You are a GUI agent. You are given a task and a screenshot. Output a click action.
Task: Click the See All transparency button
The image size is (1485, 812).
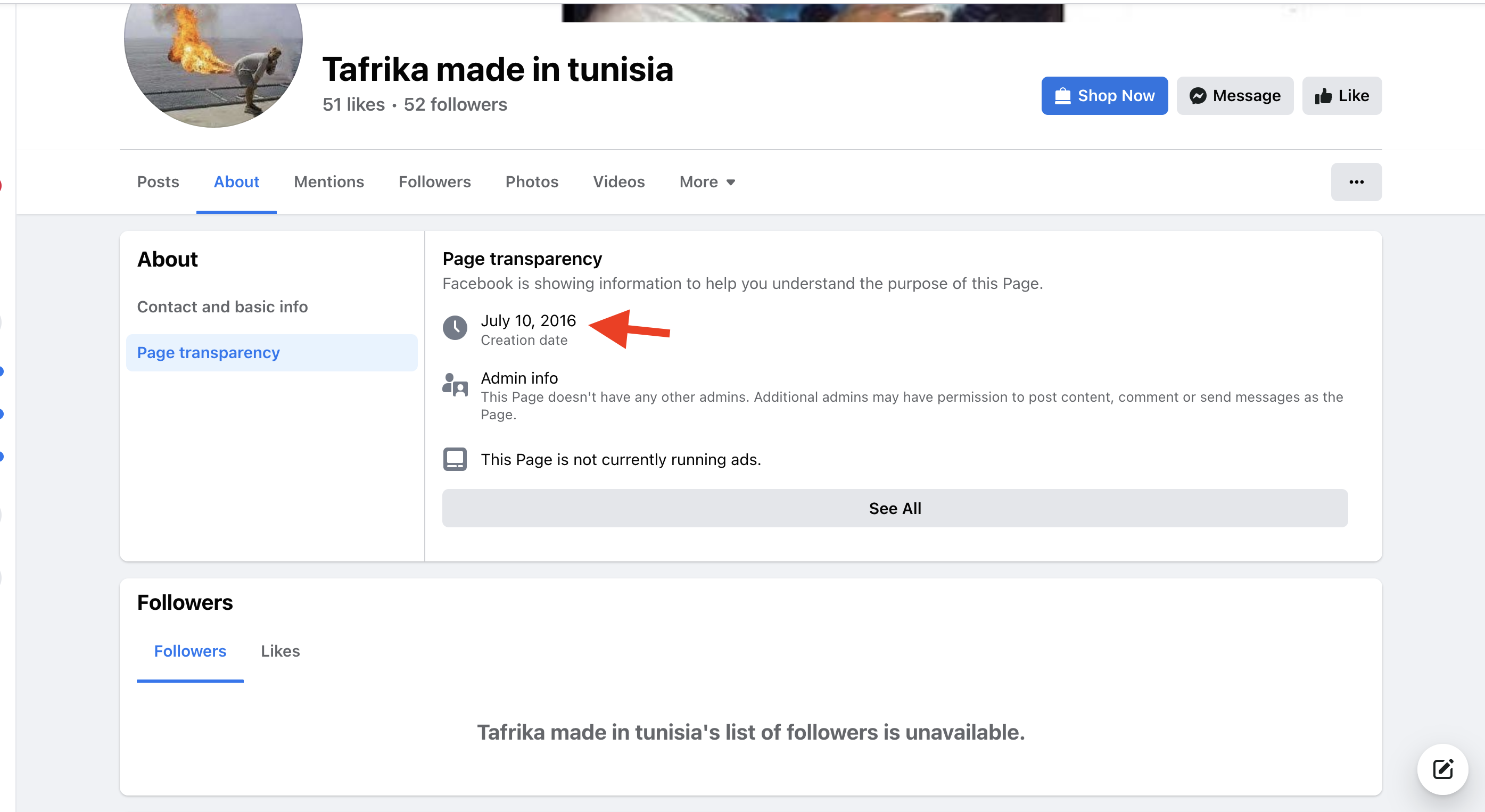coord(895,508)
